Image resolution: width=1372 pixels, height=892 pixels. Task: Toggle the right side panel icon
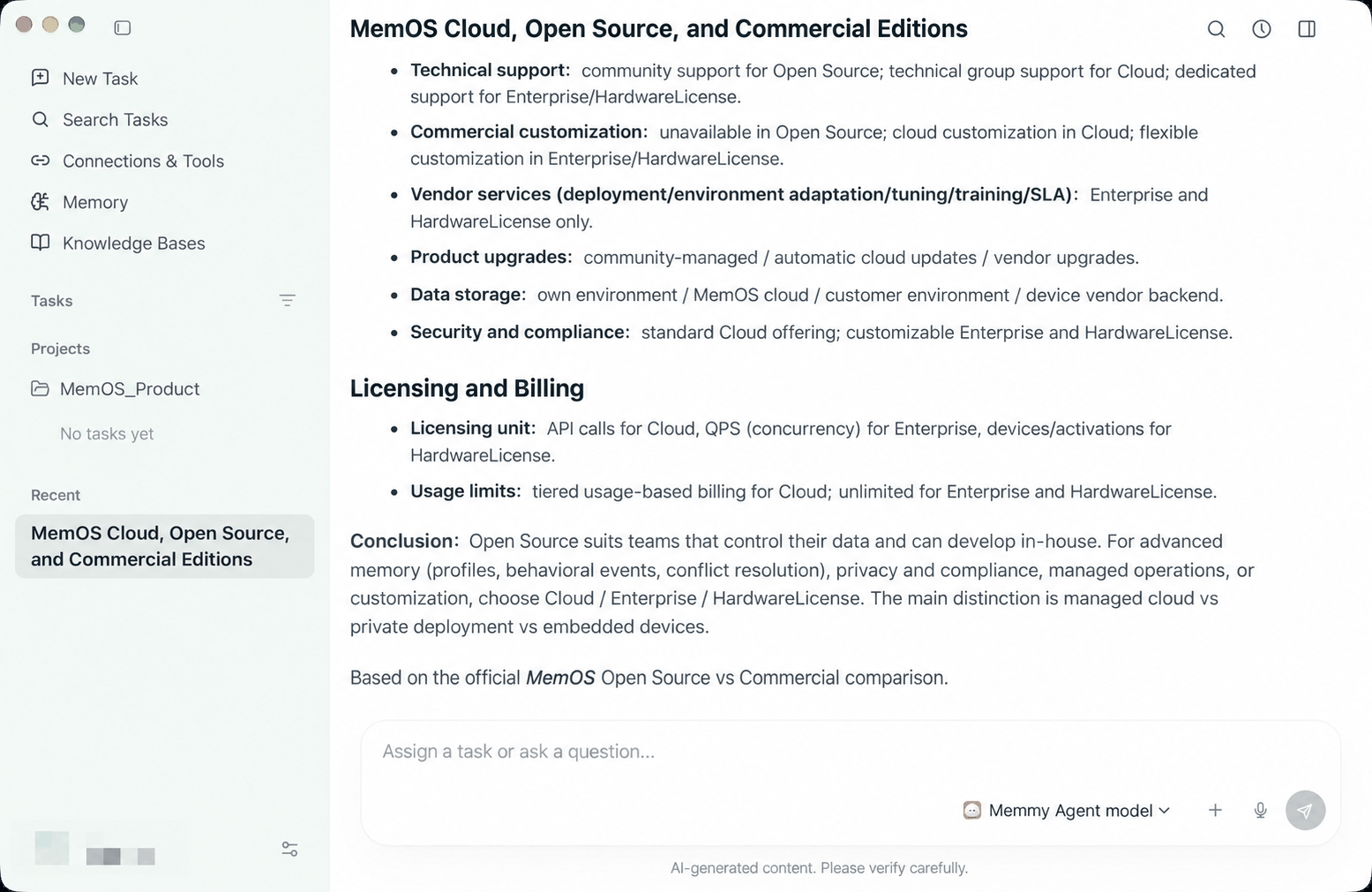[x=1307, y=29]
